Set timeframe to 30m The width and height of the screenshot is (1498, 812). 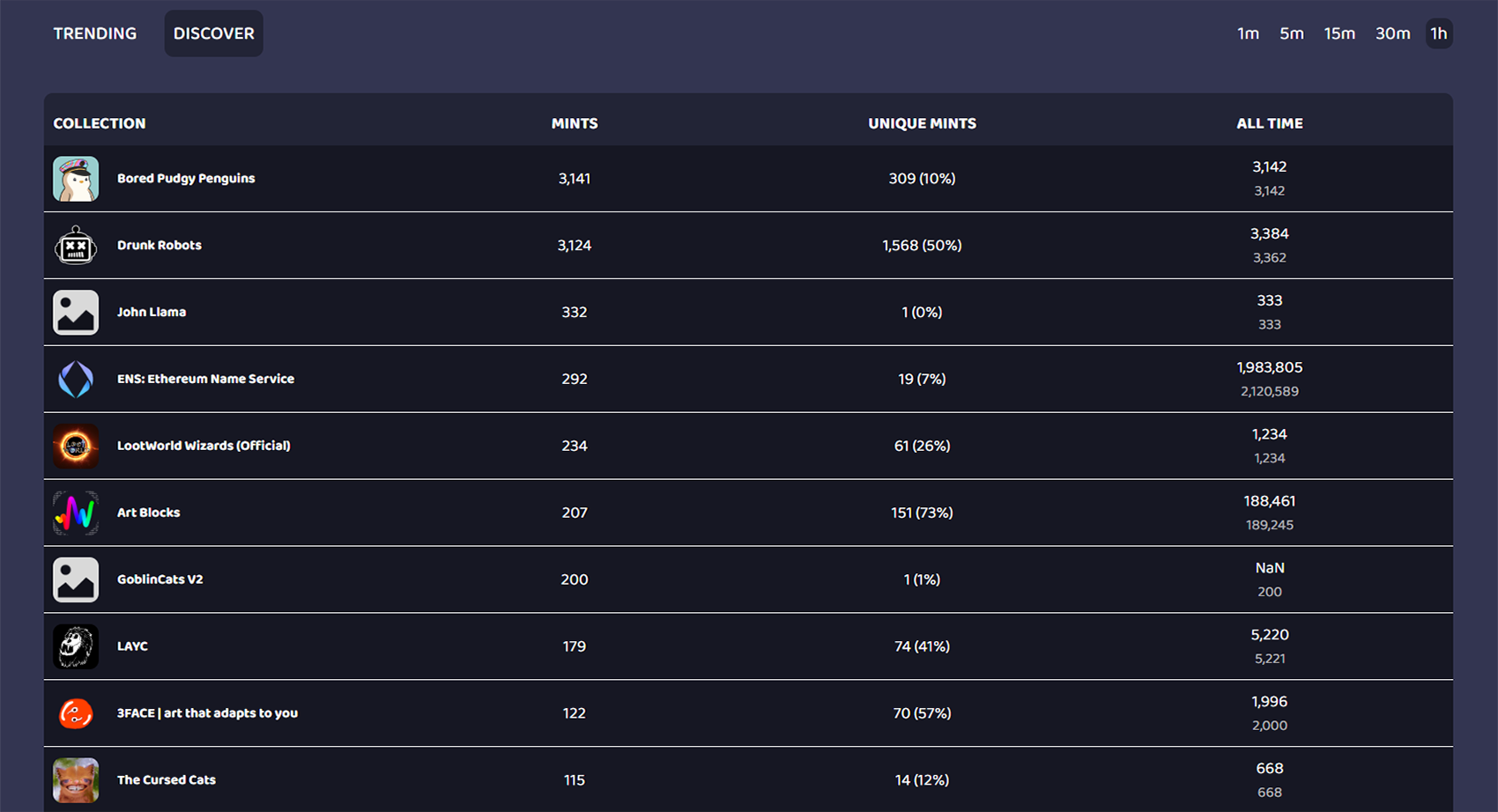coord(1393,33)
